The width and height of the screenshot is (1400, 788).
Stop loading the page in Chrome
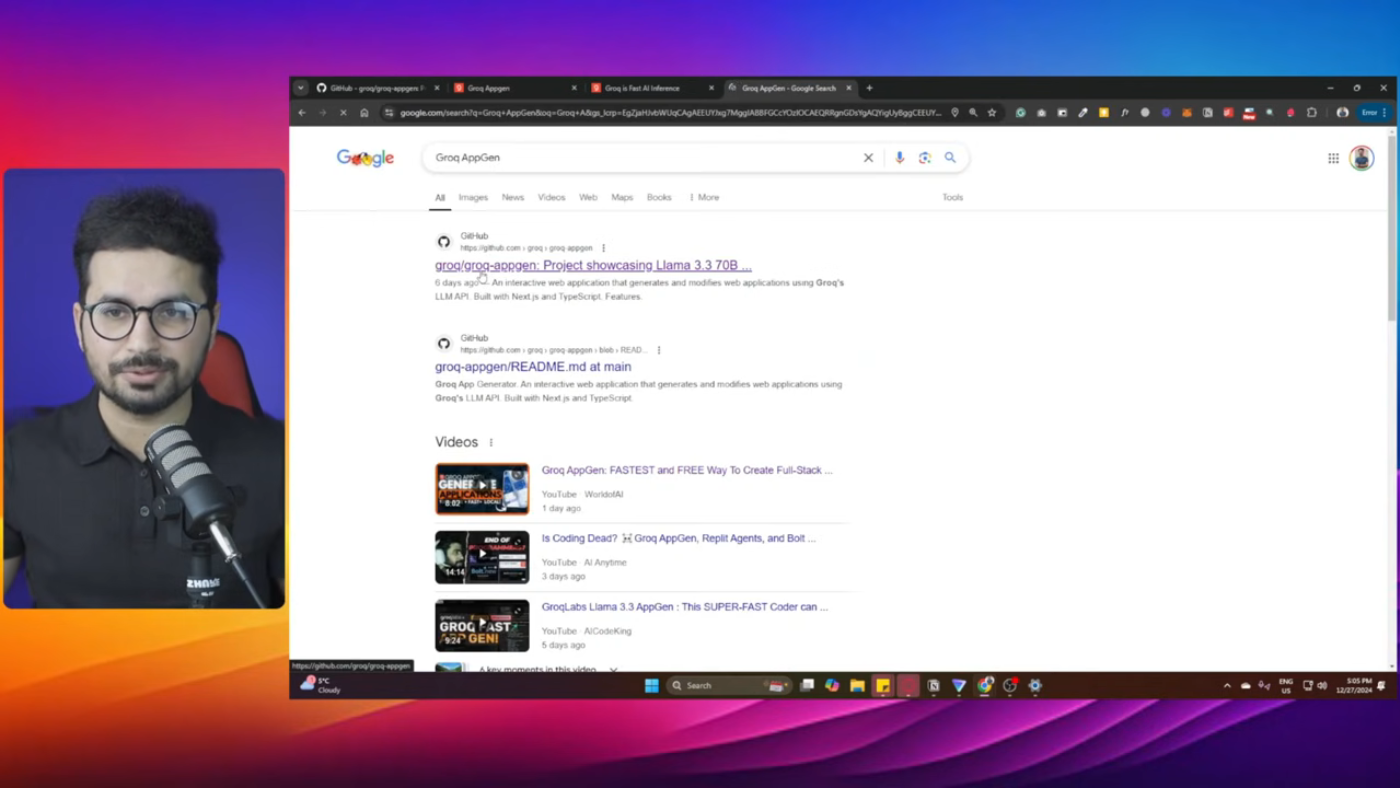tap(343, 113)
